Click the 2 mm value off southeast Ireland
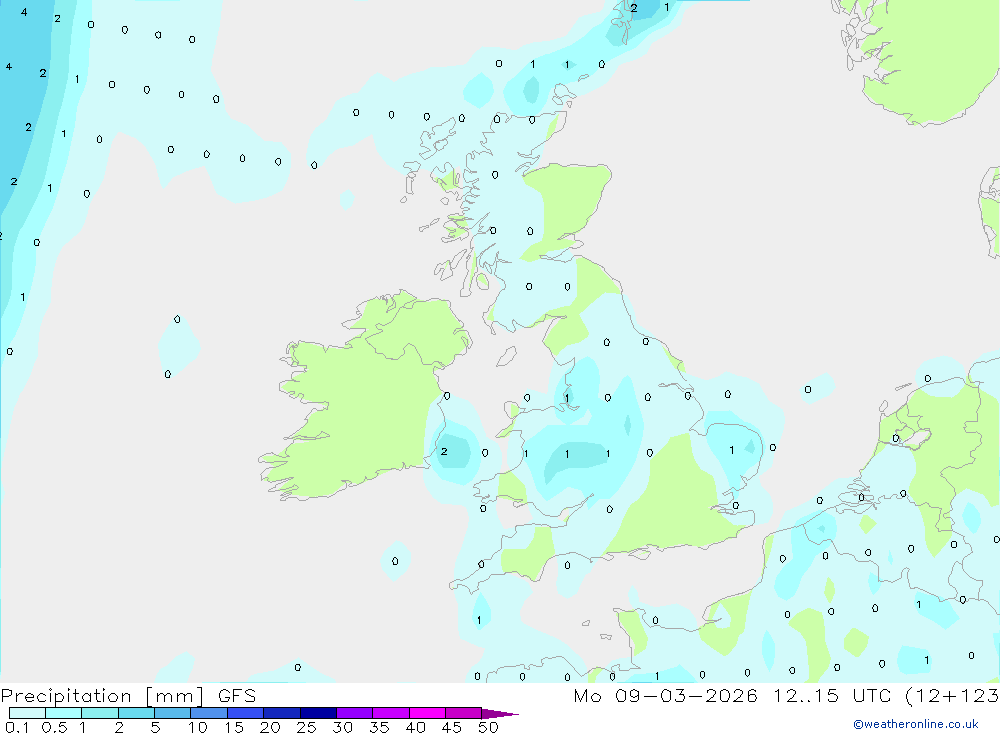The height and width of the screenshot is (733, 1000). [444, 452]
